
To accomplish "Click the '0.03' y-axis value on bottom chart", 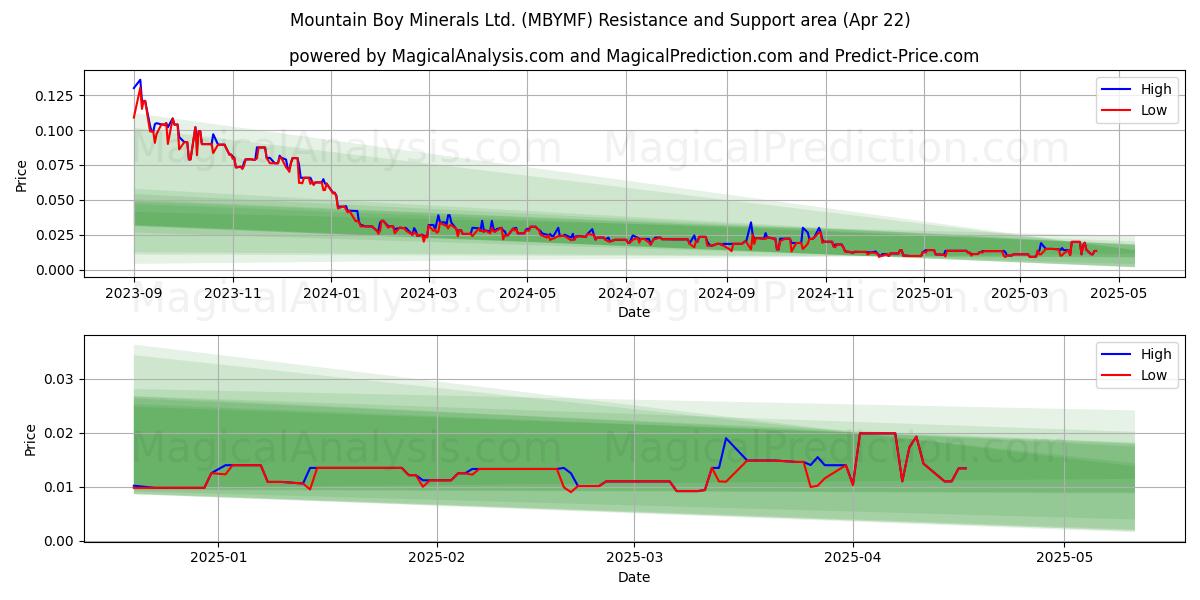I will click(60, 380).
